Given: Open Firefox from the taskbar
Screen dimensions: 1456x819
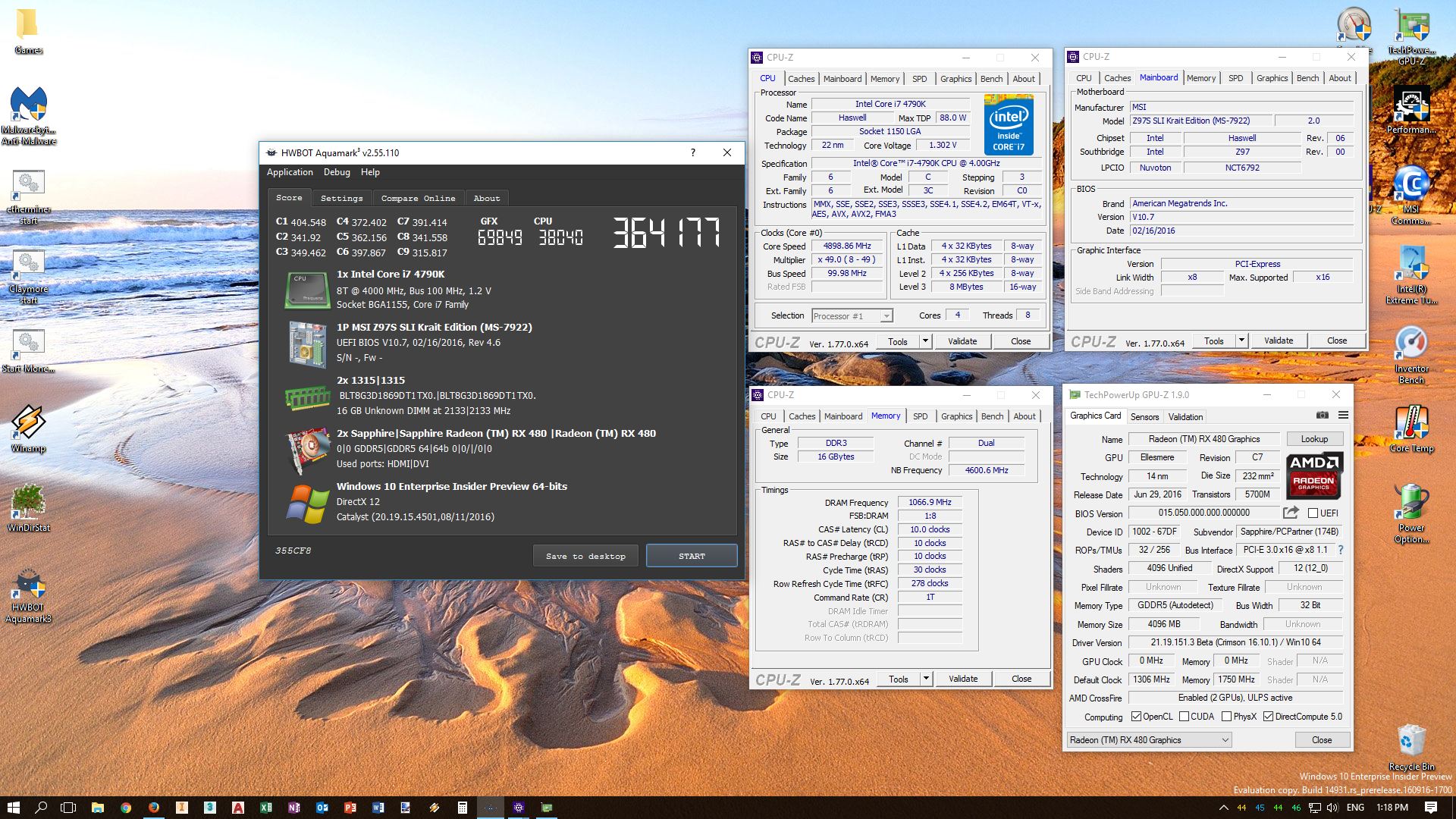Looking at the screenshot, I should [154, 808].
